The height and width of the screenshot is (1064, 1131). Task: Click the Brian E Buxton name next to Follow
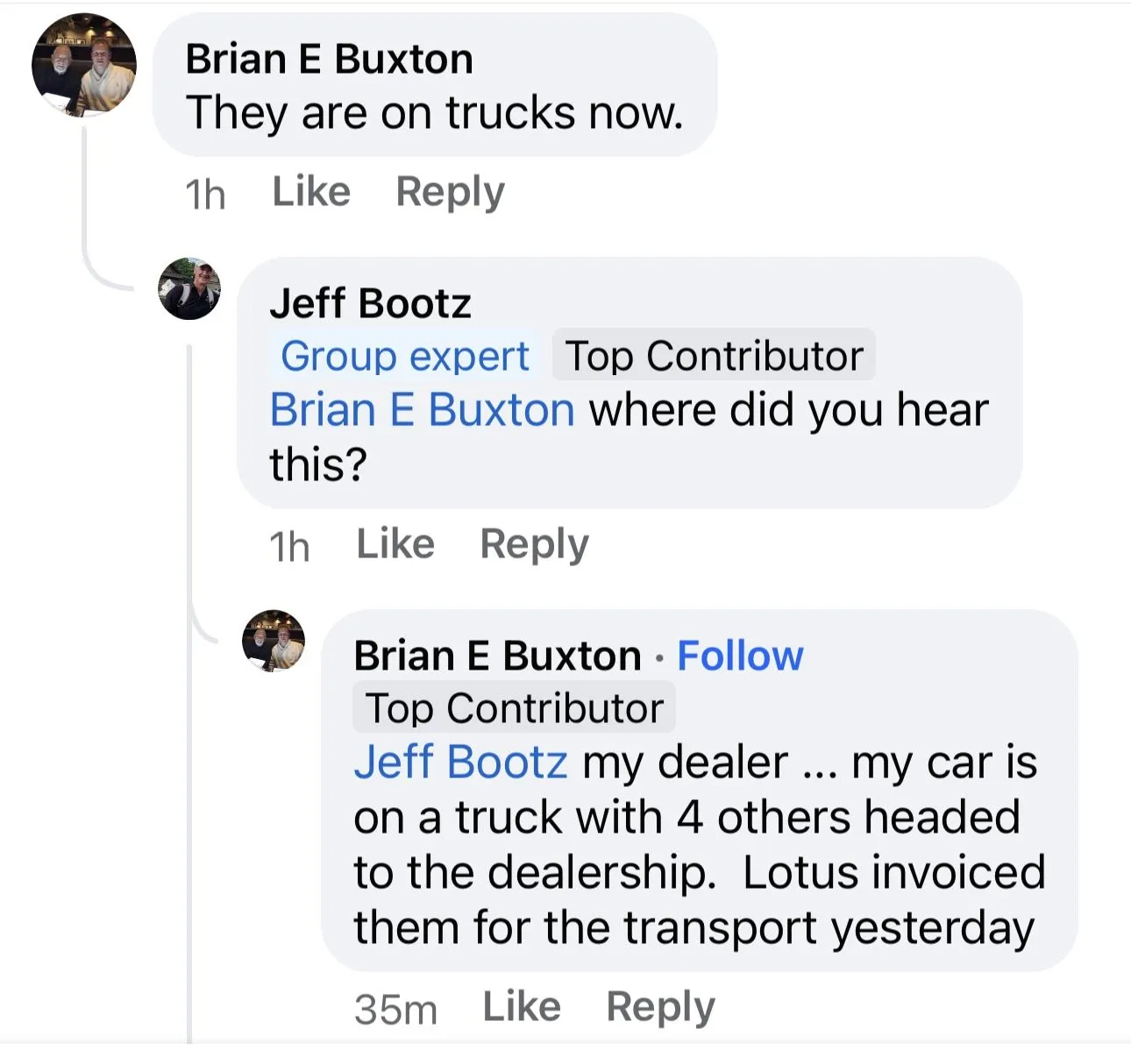[x=497, y=656]
